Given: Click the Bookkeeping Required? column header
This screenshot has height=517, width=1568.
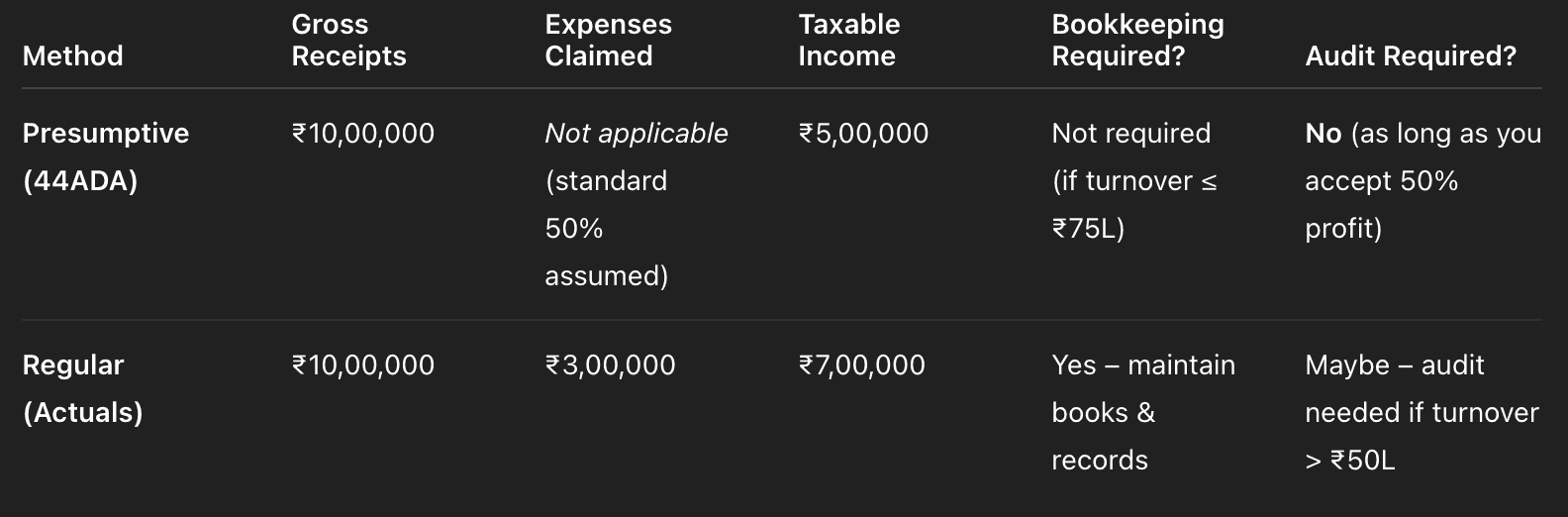Looking at the screenshot, I should pyautogui.click(x=1137, y=40).
